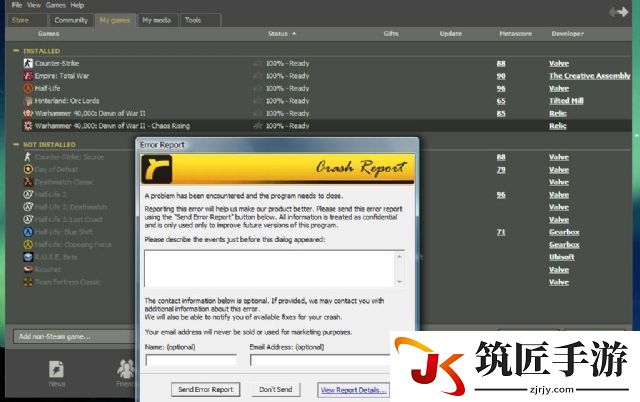The height and width of the screenshot is (402, 640).
Task: Click the Half-Life game icon
Action: point(28,88)
